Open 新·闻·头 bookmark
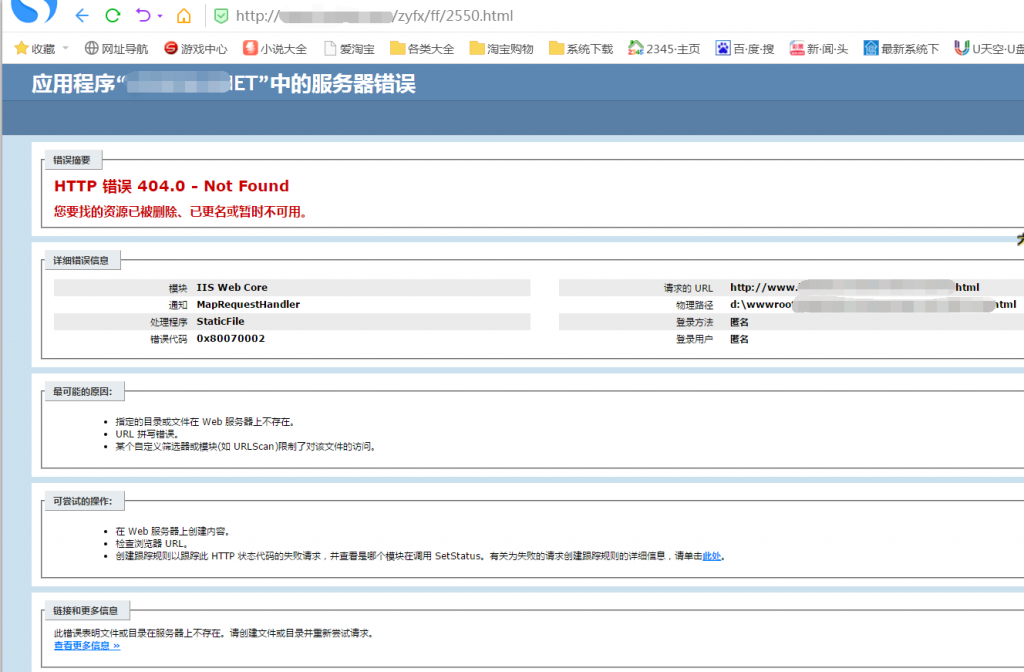The width and height of the screenshot is (1024, 672). tap(817, 47)
